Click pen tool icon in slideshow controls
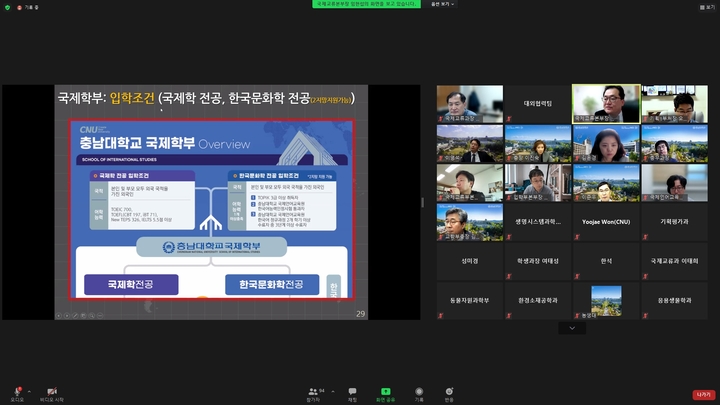720x405 pixels. point(75,315)
